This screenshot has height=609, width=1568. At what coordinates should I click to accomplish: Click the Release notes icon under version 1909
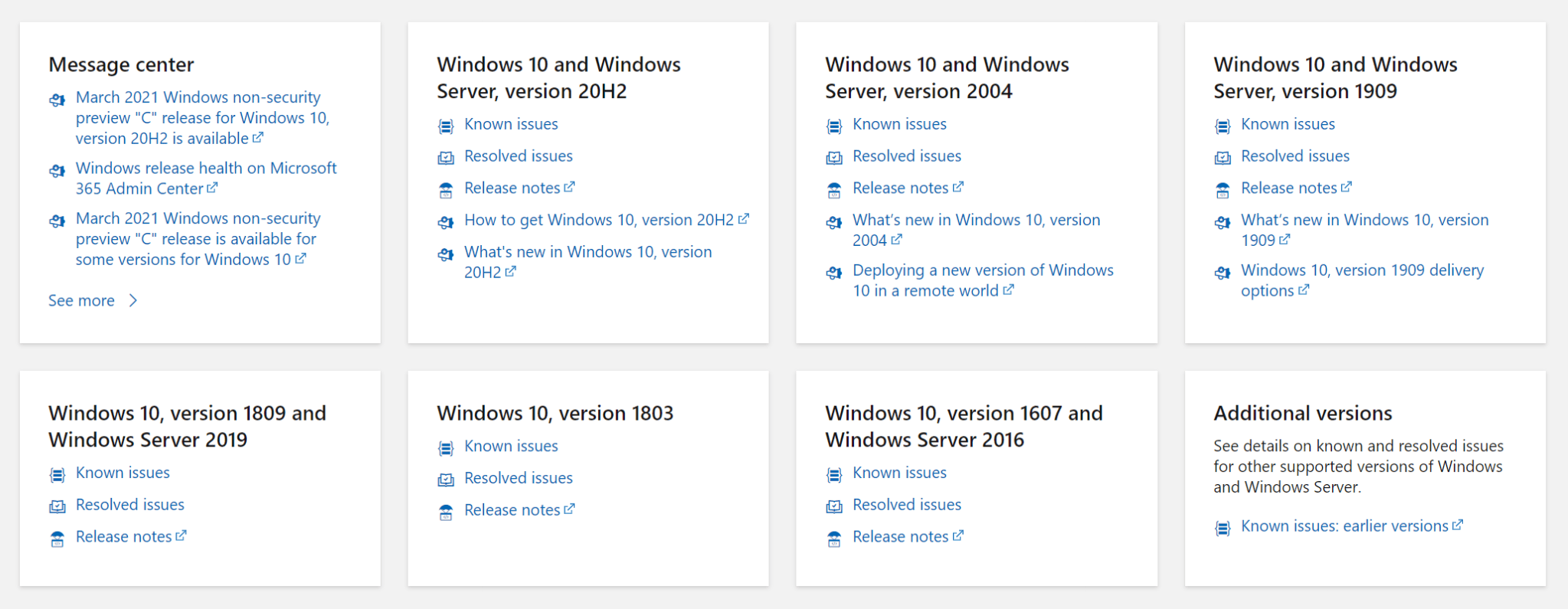pyautogui.click(x=1223, y=190)
